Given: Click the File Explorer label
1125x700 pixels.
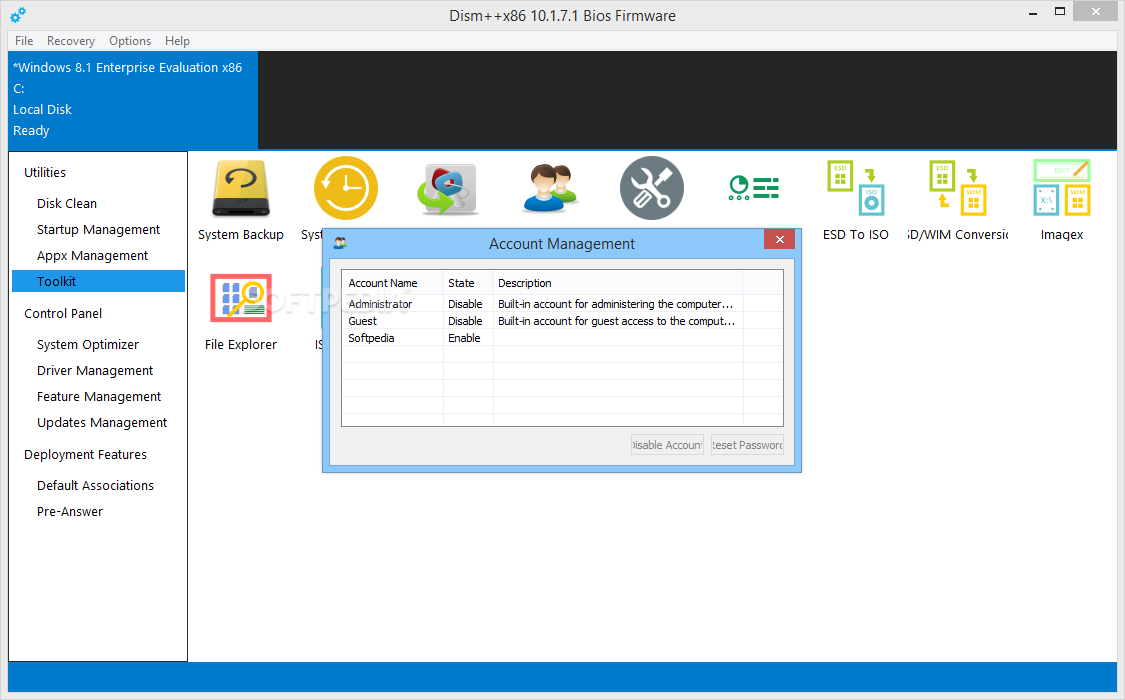Looking at the screenshot, I should coord(240,345).
